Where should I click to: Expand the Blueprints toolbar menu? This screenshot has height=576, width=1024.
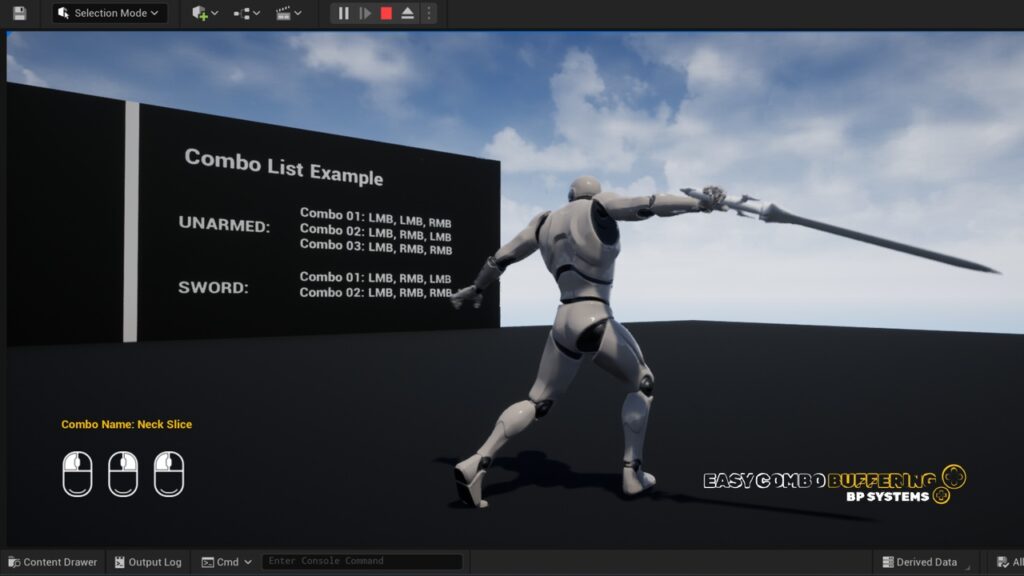246,13
